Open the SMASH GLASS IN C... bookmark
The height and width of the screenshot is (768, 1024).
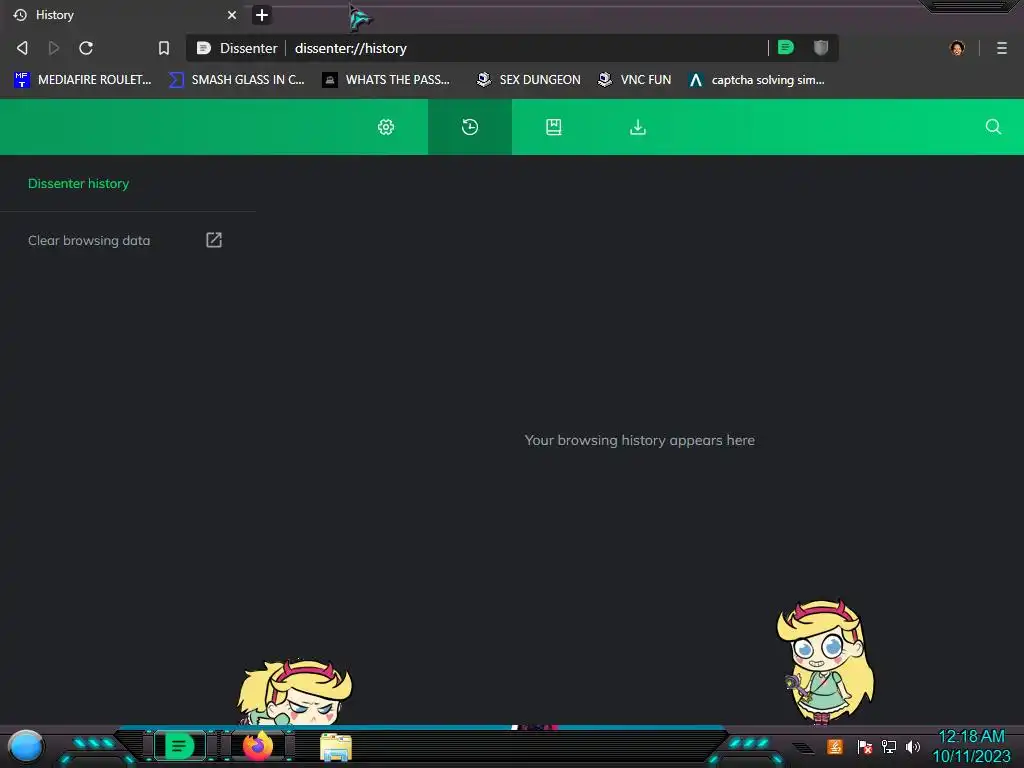pos(236,80)
